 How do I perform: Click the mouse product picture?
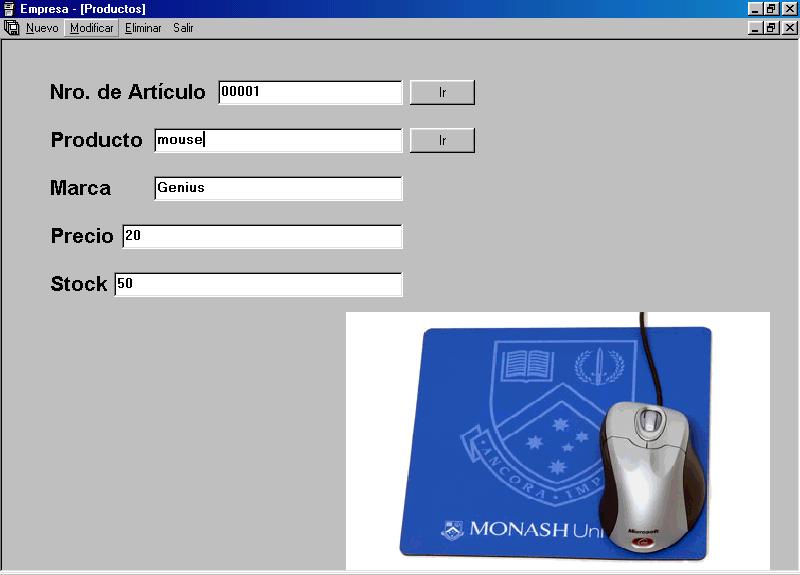coord(558,441)
